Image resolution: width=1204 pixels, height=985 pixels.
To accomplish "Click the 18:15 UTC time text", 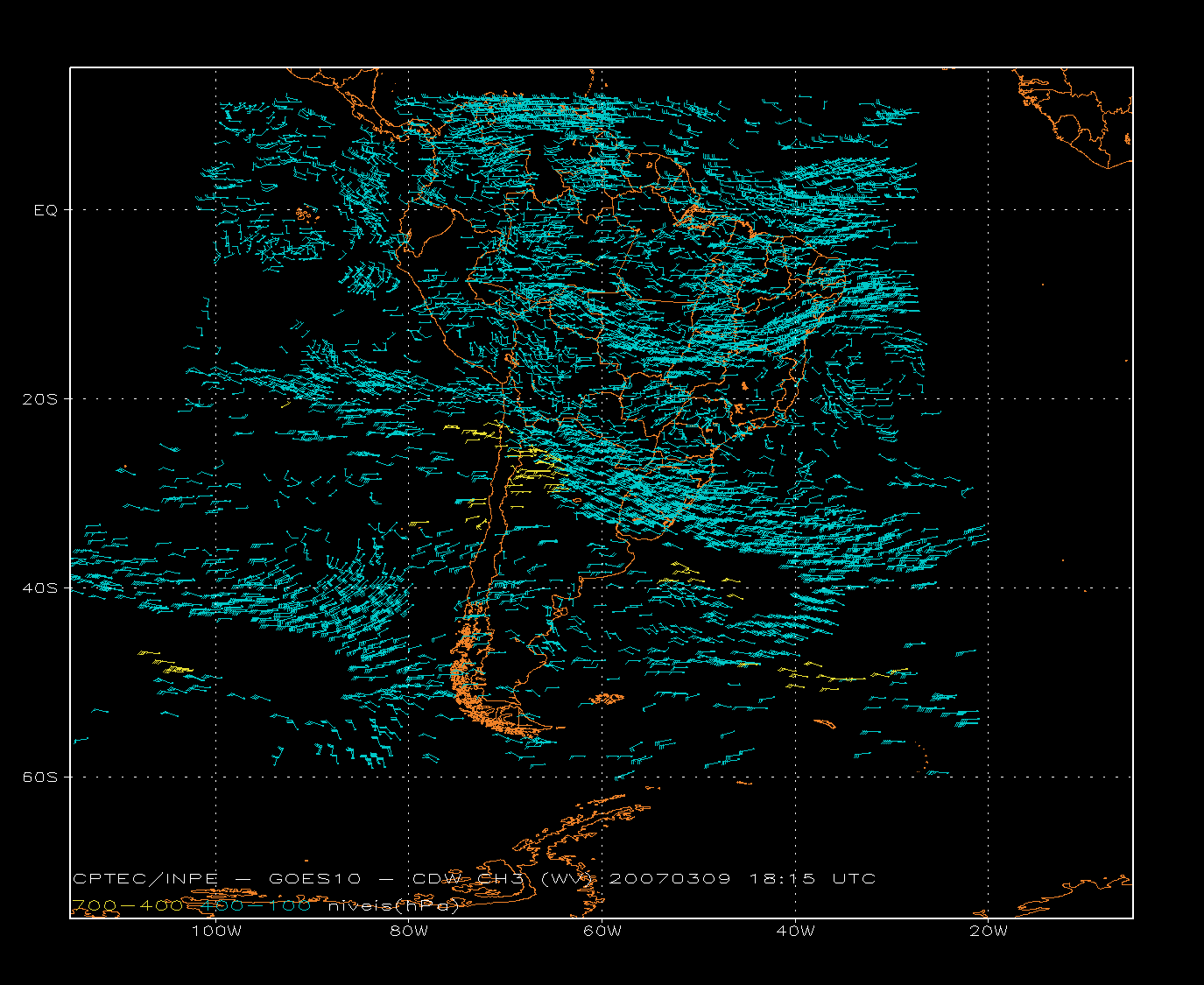I will [x=813, y=879].
